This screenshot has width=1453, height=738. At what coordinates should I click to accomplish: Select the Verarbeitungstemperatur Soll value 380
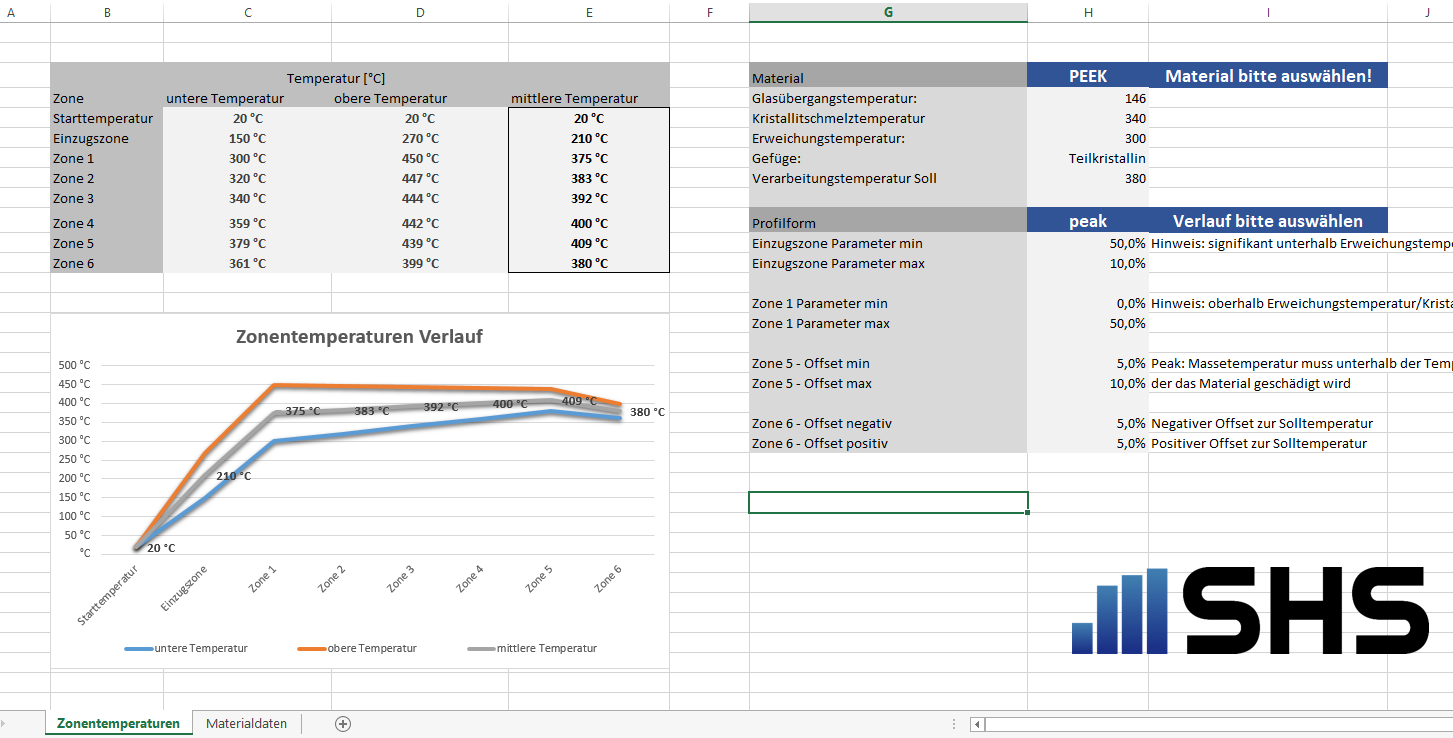[1087, 179]
